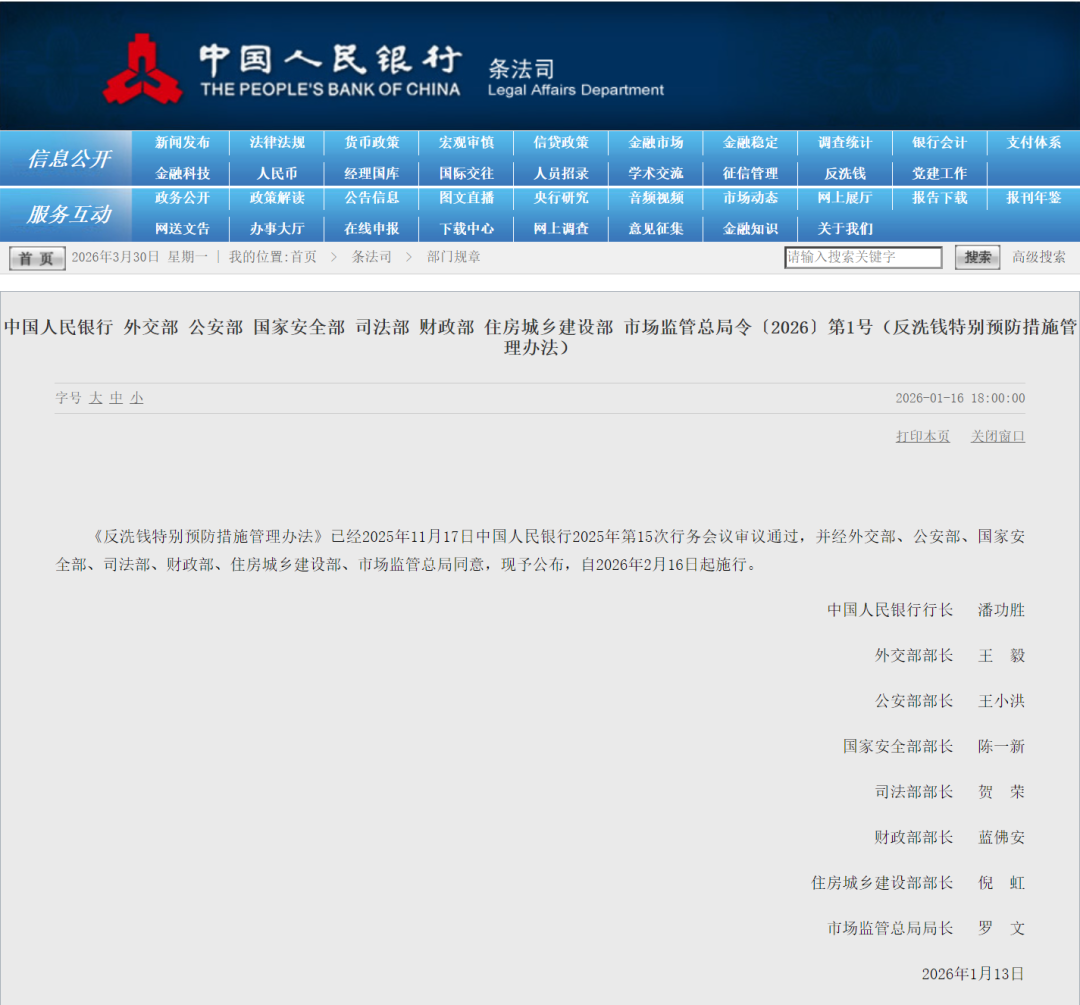This screenshot has height=1005, width=1080.
Task: Open 高级搜索 advanced search link
Action: pos(1039,257)
